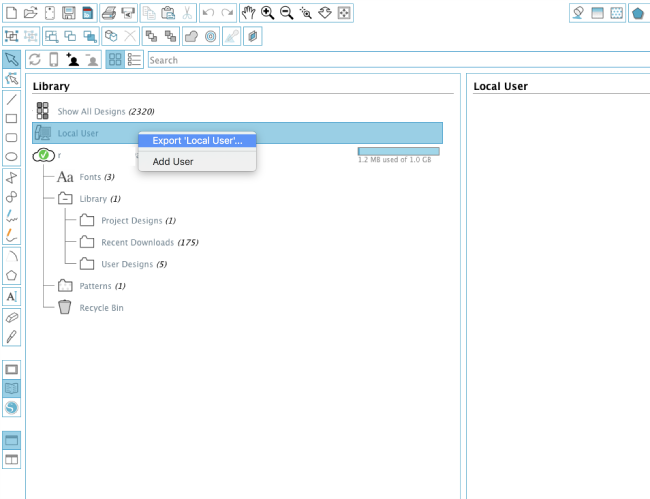Click the Cut scissors icon
This screenshot has height=499, width=650.
[187, 13]
